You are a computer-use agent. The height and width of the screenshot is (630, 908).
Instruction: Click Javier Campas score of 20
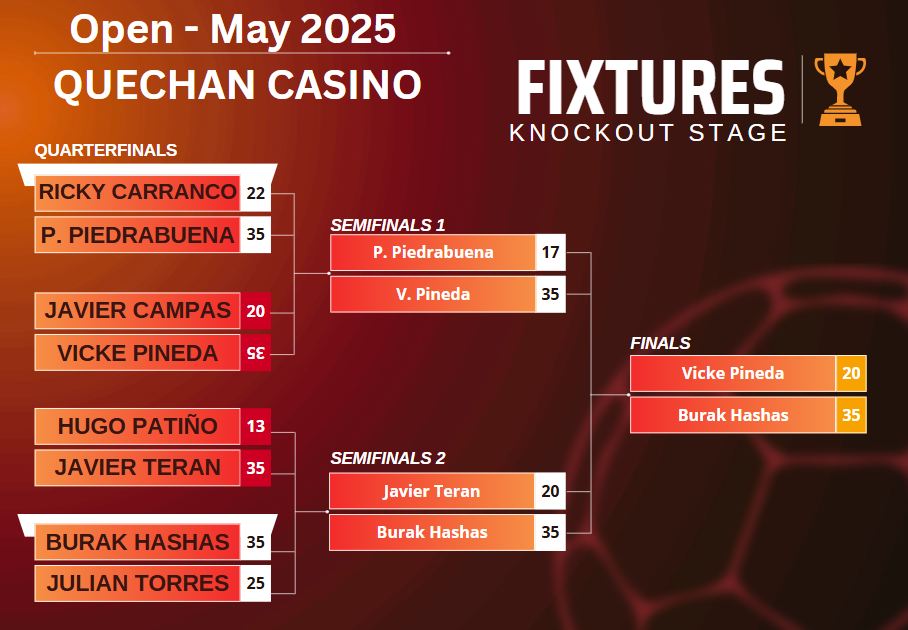255,311
